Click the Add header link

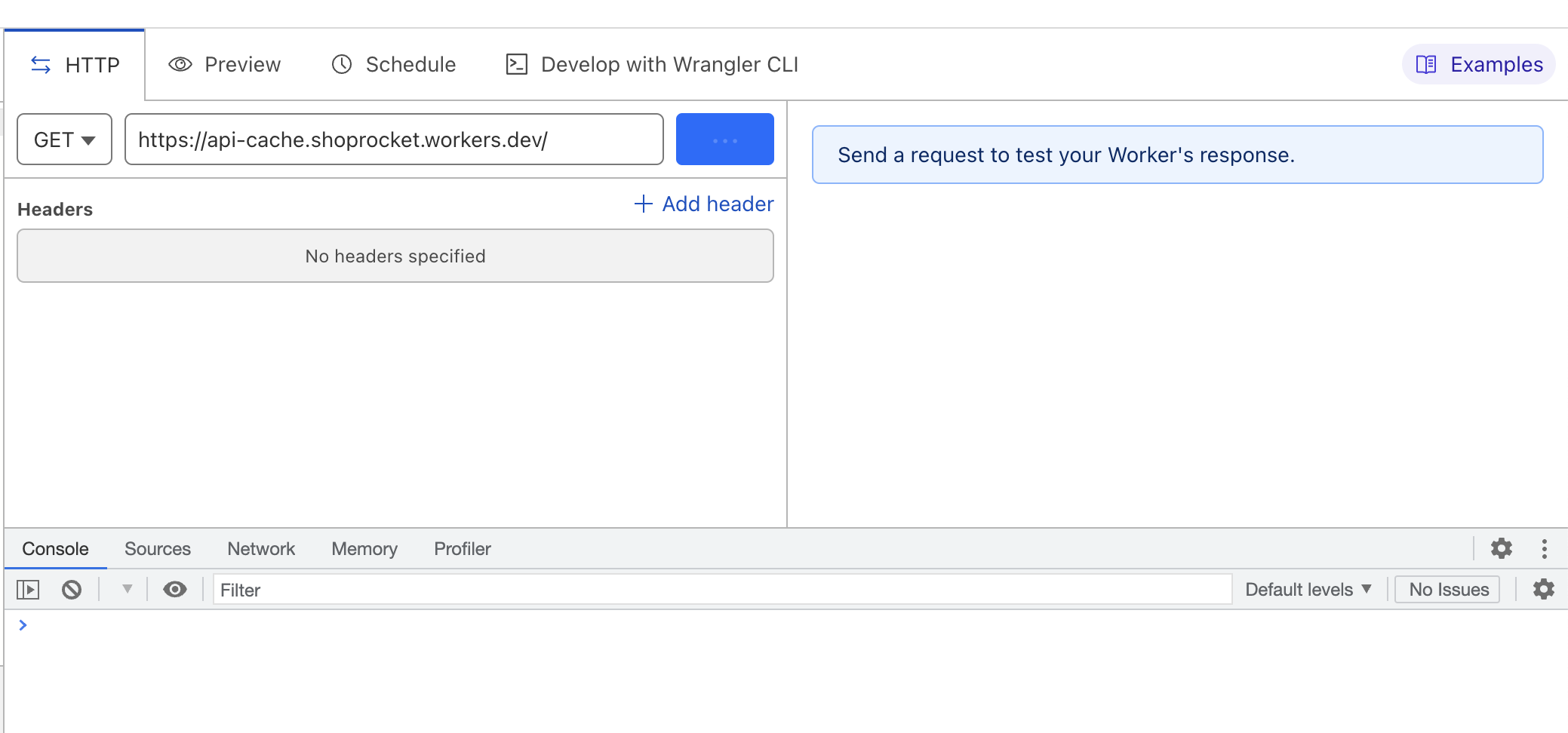703,204
